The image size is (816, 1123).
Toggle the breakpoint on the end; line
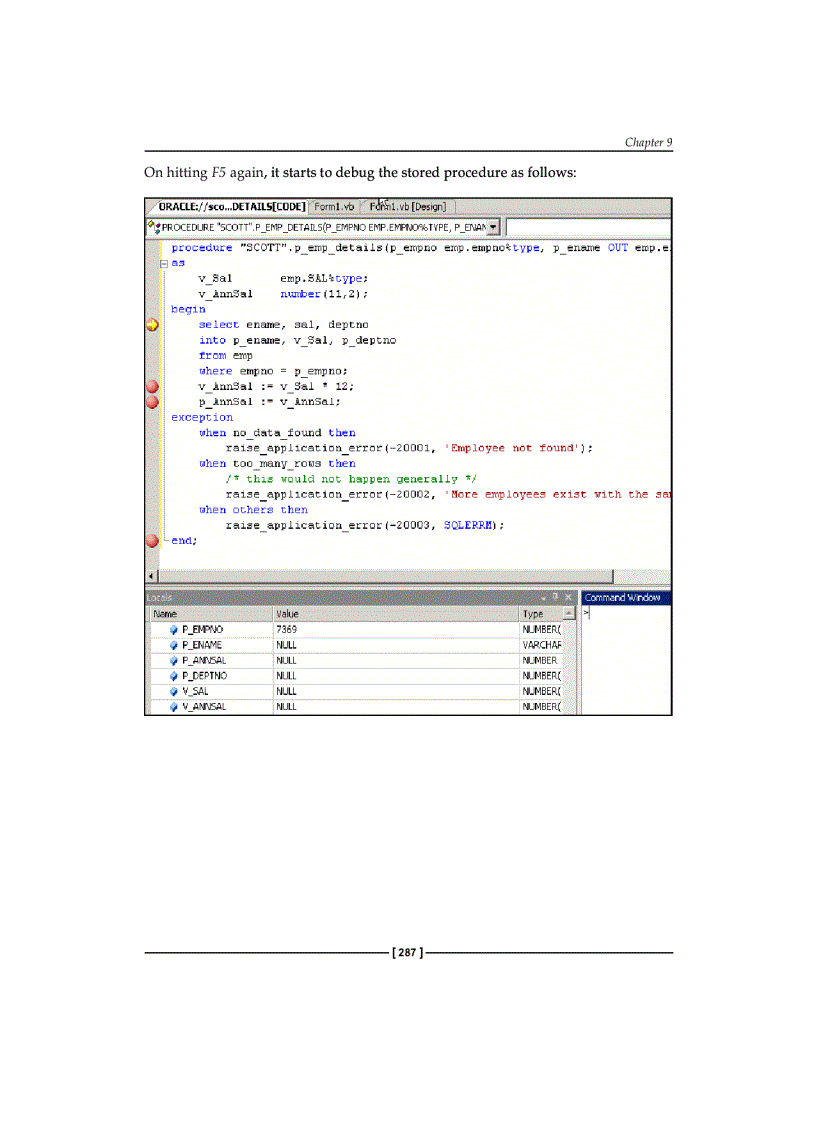[x=152, y=539]
